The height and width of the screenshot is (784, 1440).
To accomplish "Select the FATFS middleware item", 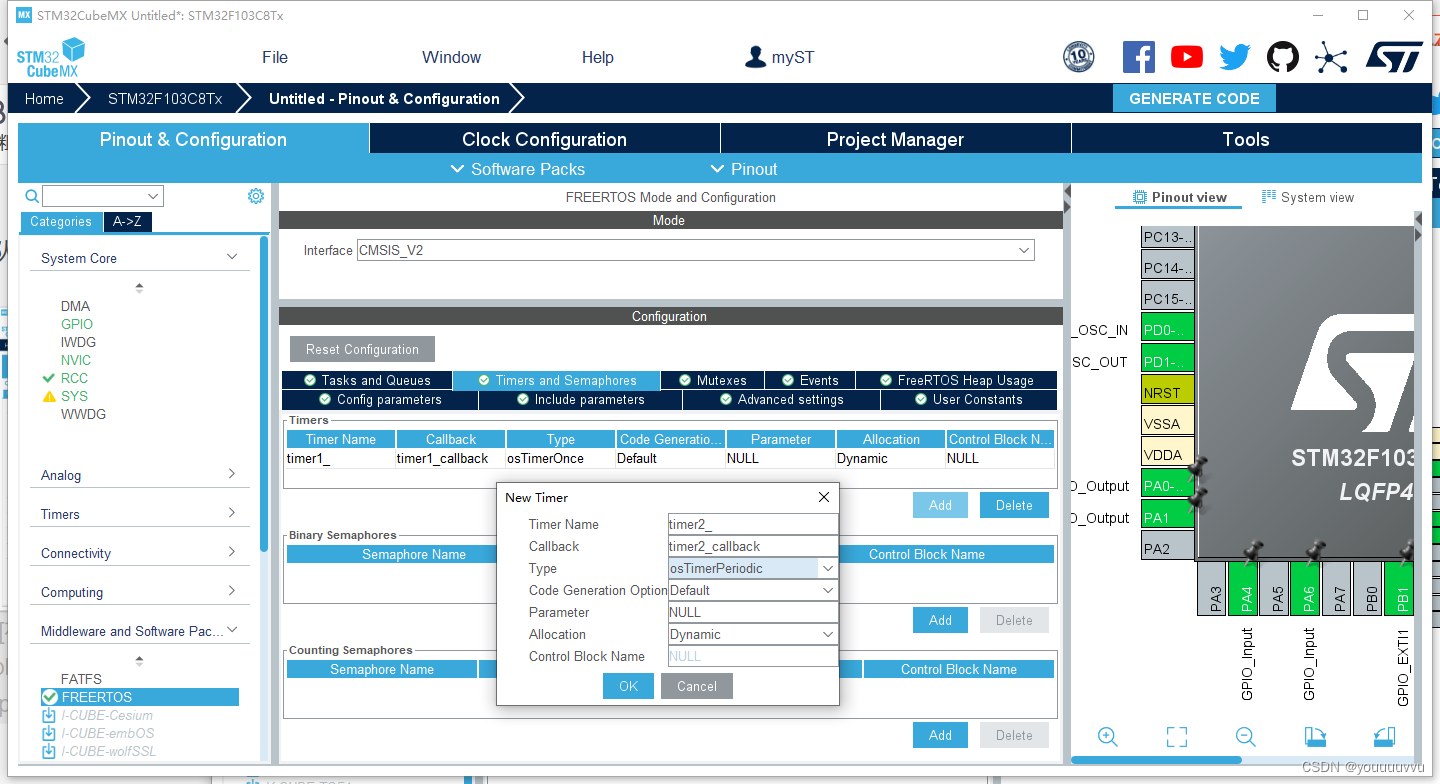I will tap(81, 679).
